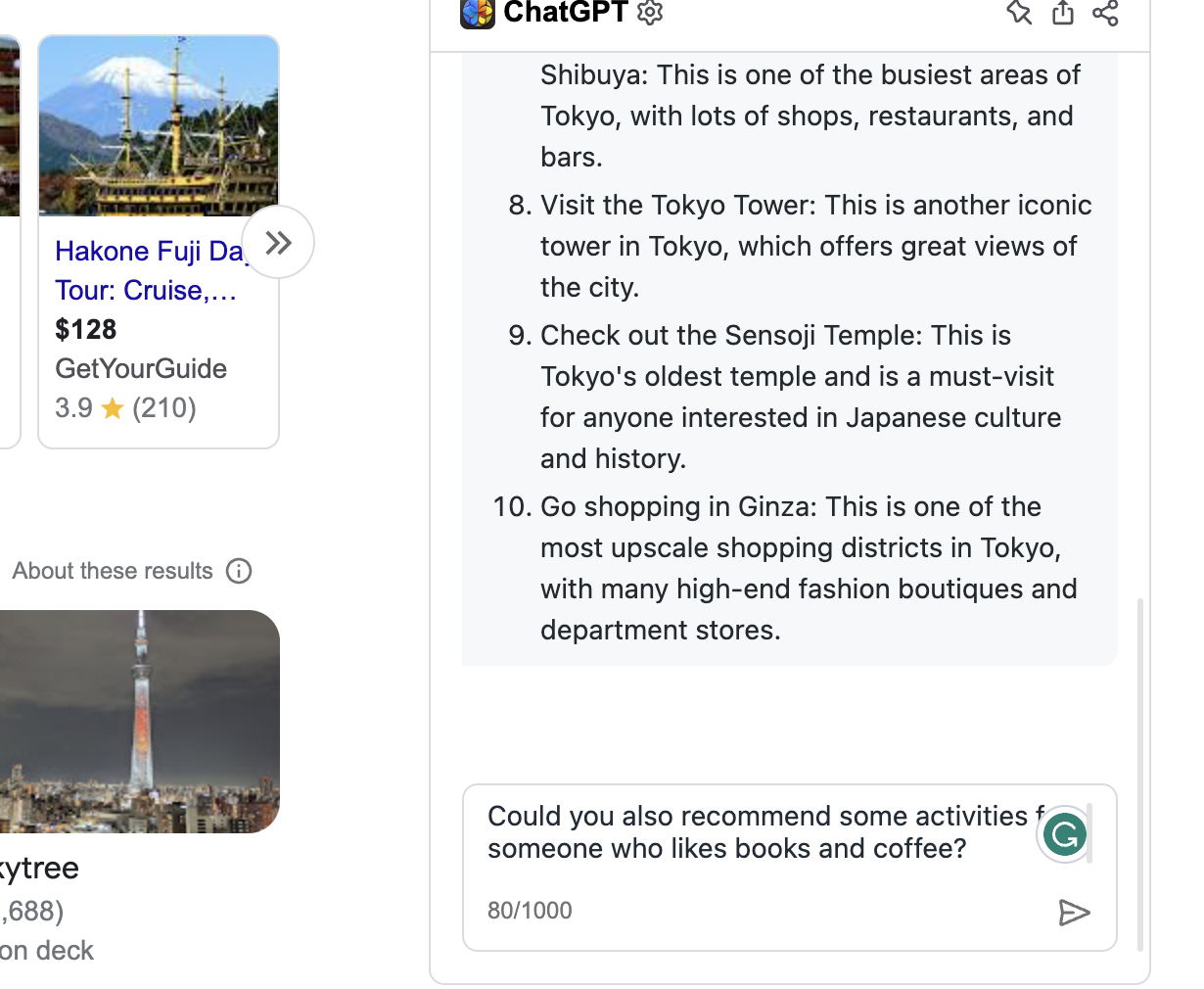This screenshot has width=1204, height=989.
Task: Select the Hakone cruise ship thumbnail
Action: 159,125
